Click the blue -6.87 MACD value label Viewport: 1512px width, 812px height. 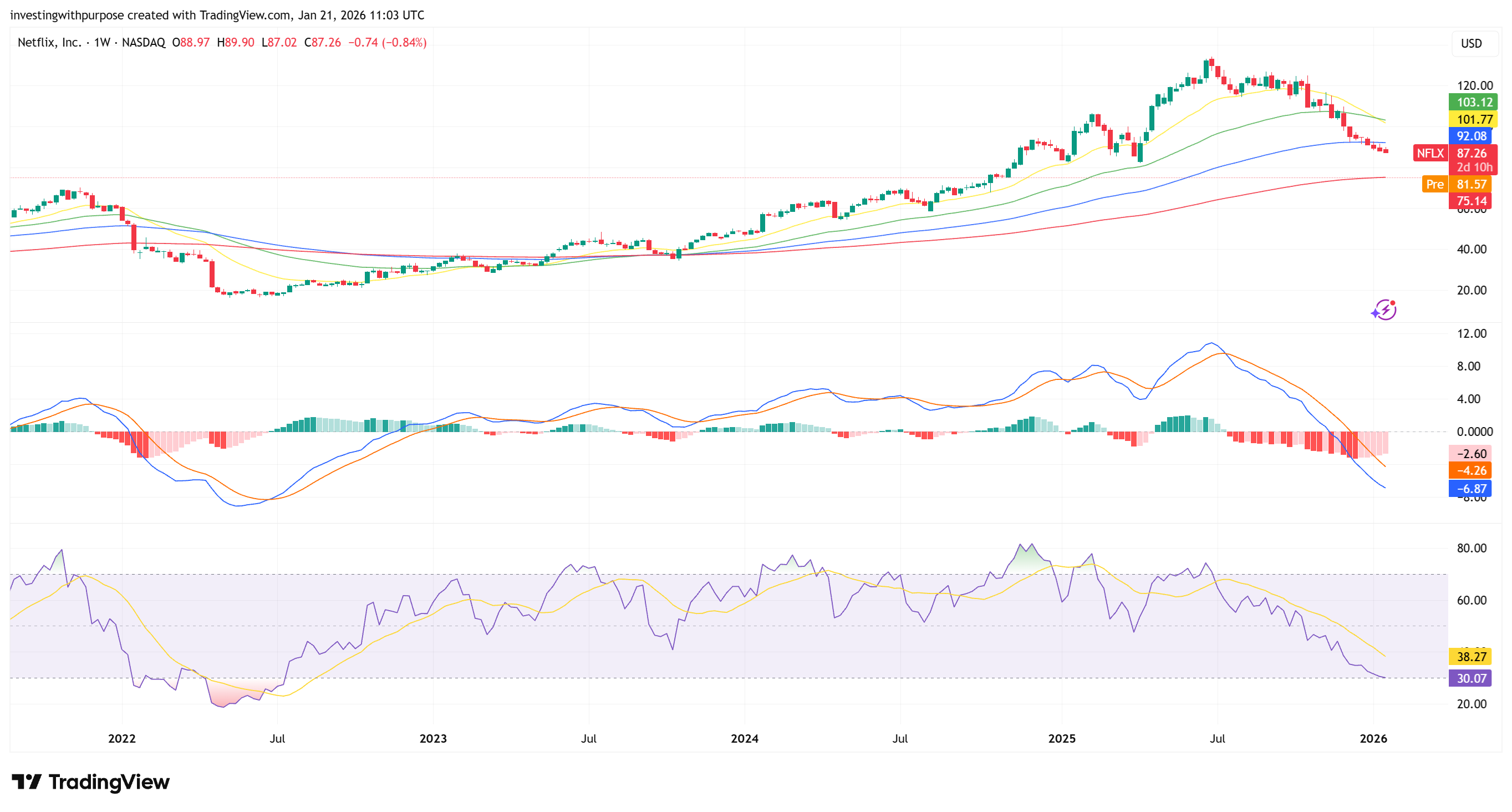pyautogui.click(x=1471, y=489)
